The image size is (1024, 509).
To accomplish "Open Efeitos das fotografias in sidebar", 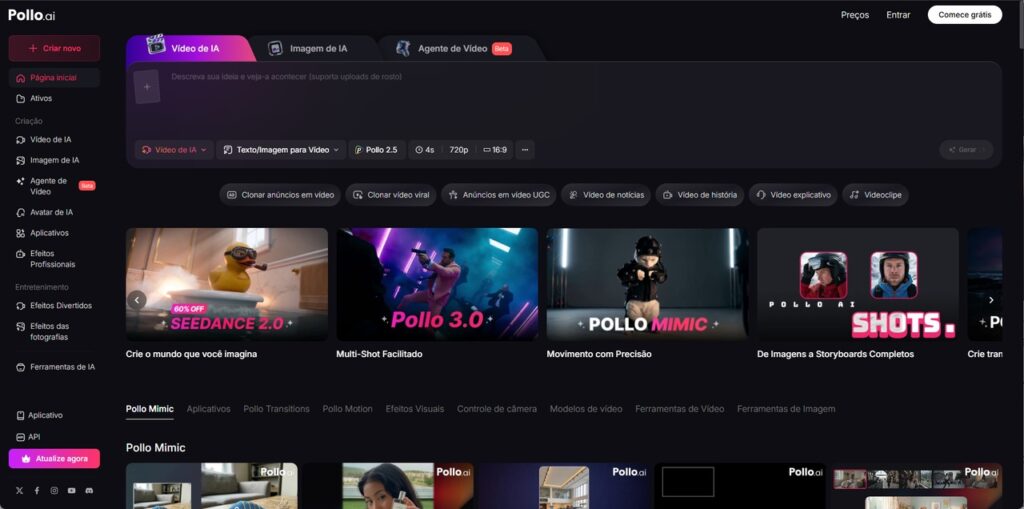I will [54, 331].
